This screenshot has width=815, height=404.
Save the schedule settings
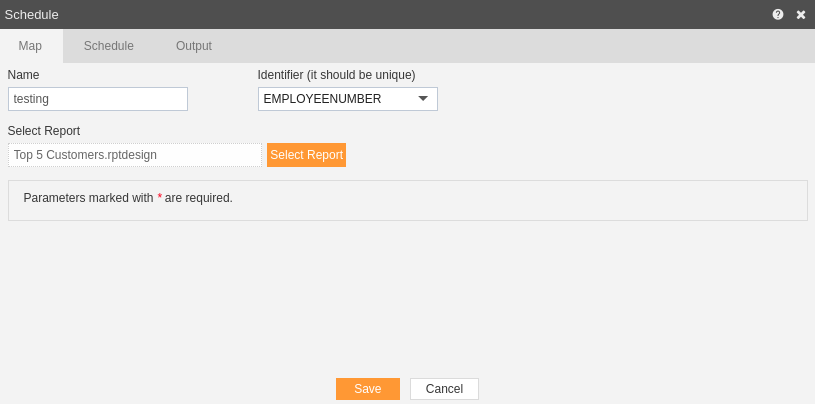pos(368,389)
